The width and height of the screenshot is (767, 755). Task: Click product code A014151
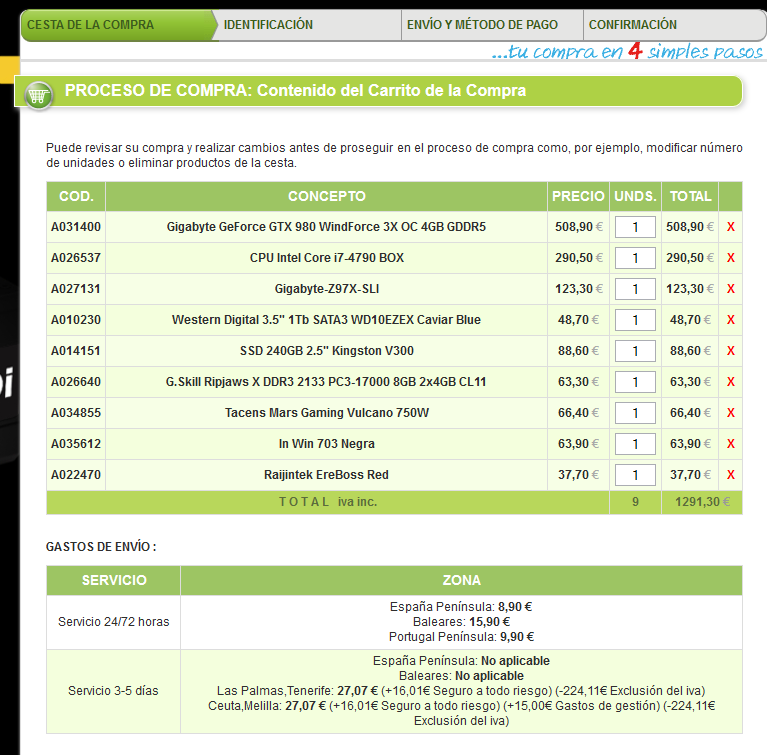coord(76,351)
